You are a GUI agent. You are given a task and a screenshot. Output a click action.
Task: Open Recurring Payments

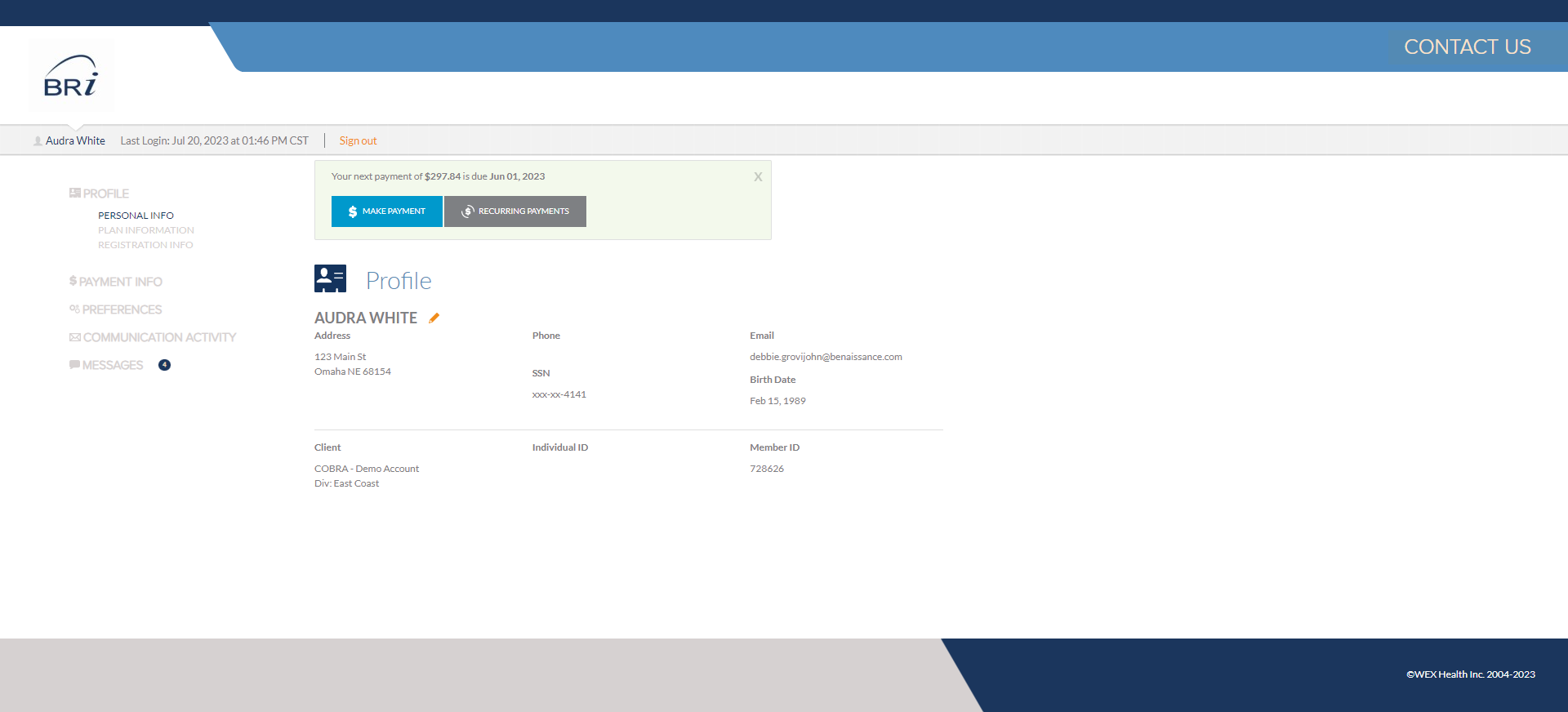[x=514, y=211]
